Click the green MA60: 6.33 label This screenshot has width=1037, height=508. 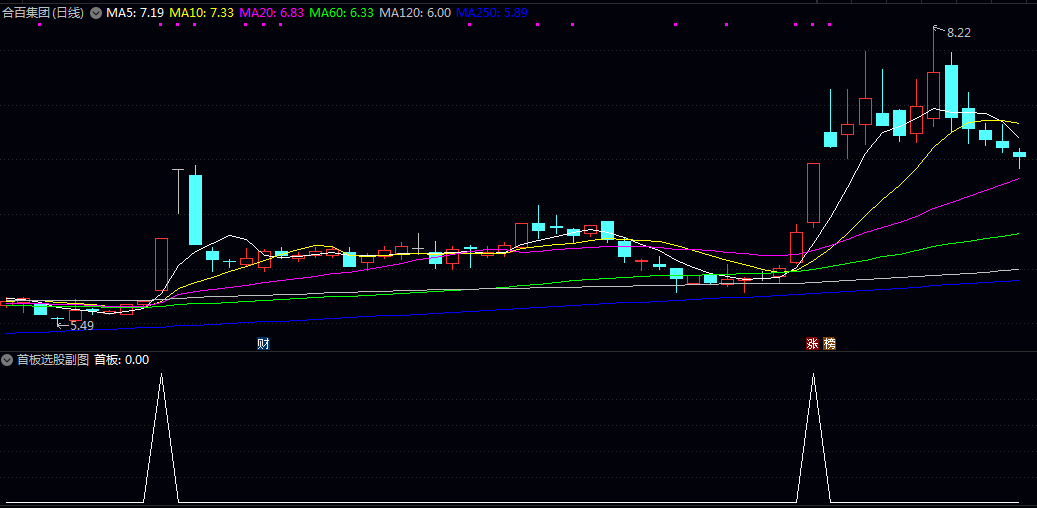coord(341,13)
